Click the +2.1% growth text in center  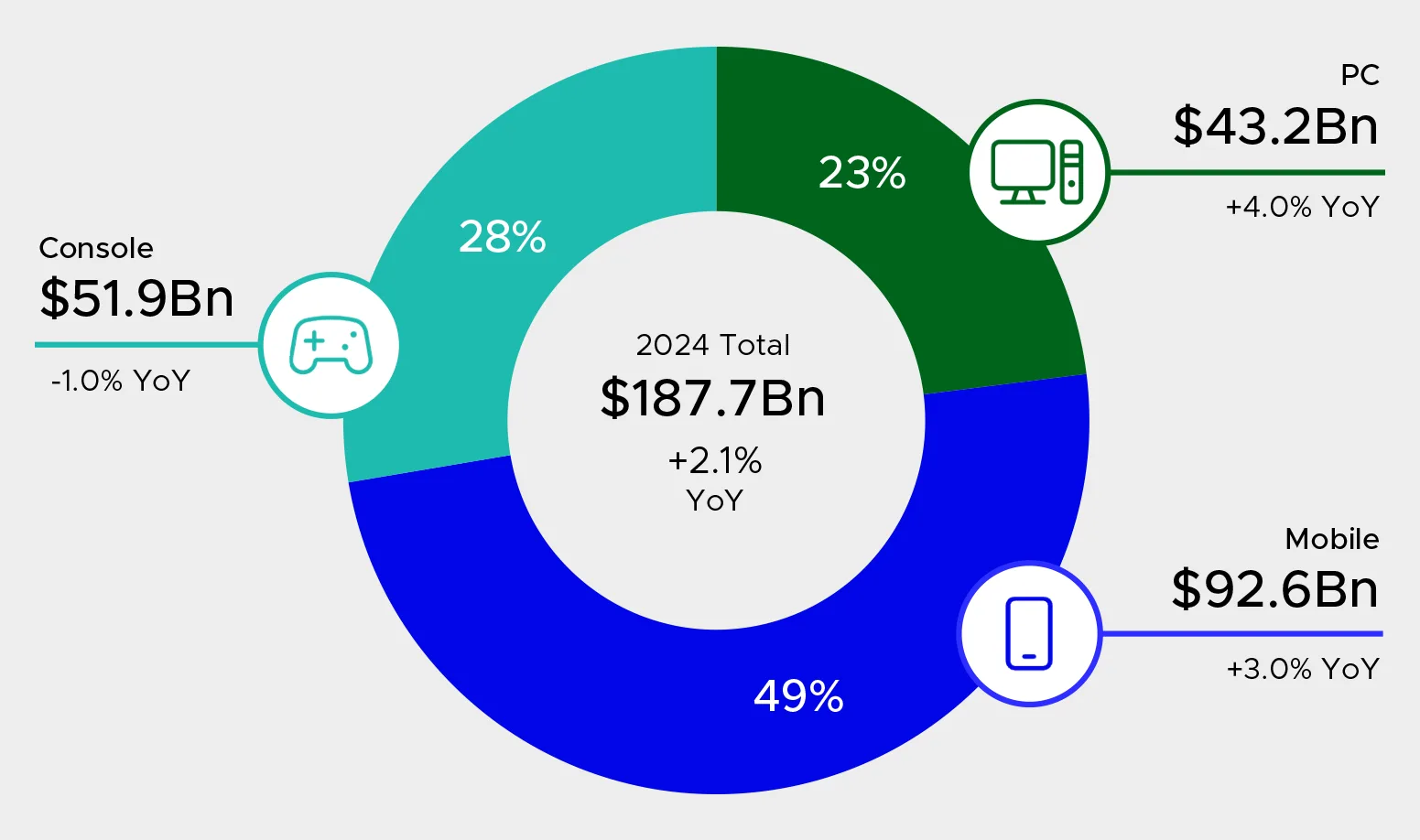tap(714, 461)
